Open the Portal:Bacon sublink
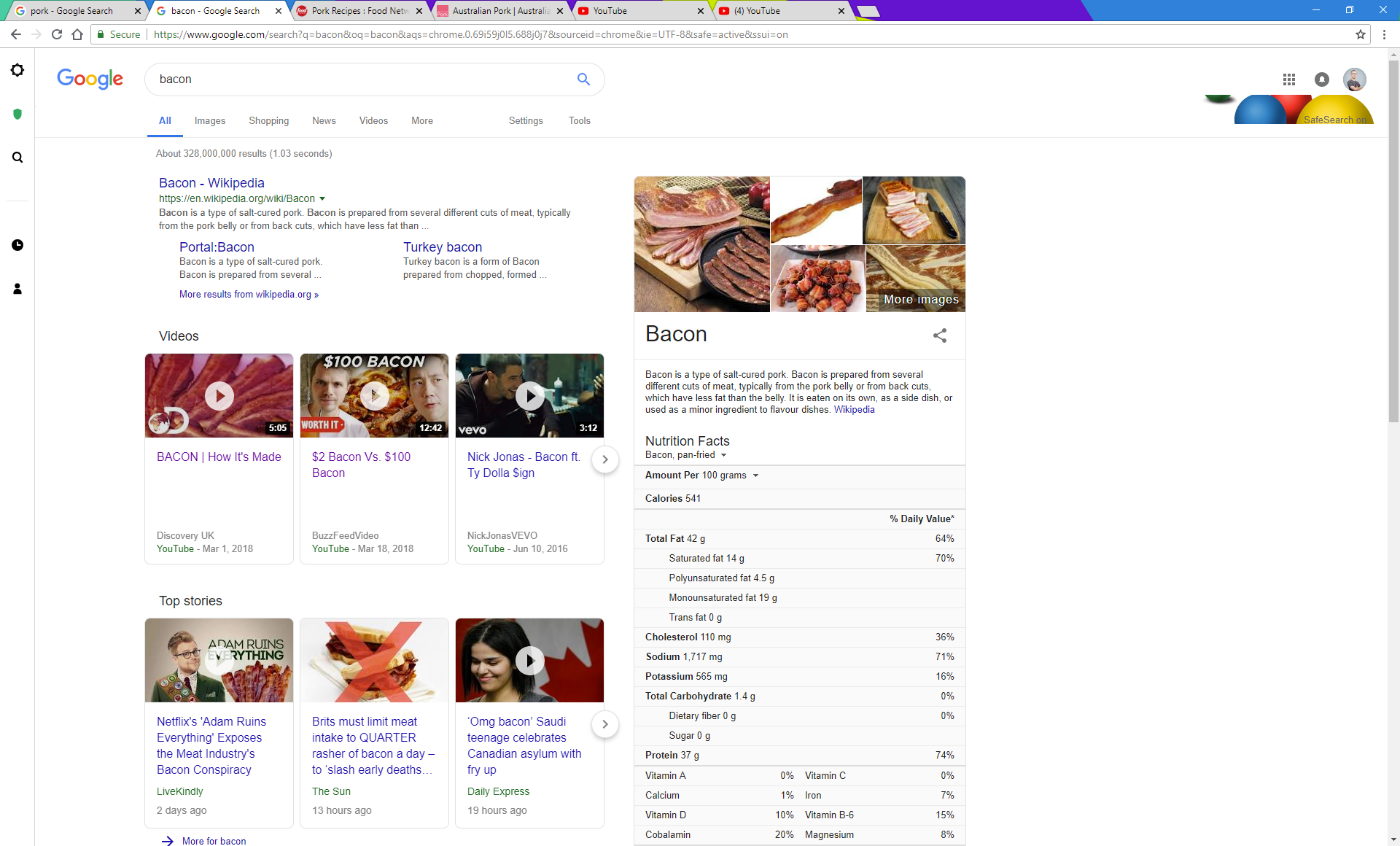This screenshot has height=846, width=1400. (217, 247)
